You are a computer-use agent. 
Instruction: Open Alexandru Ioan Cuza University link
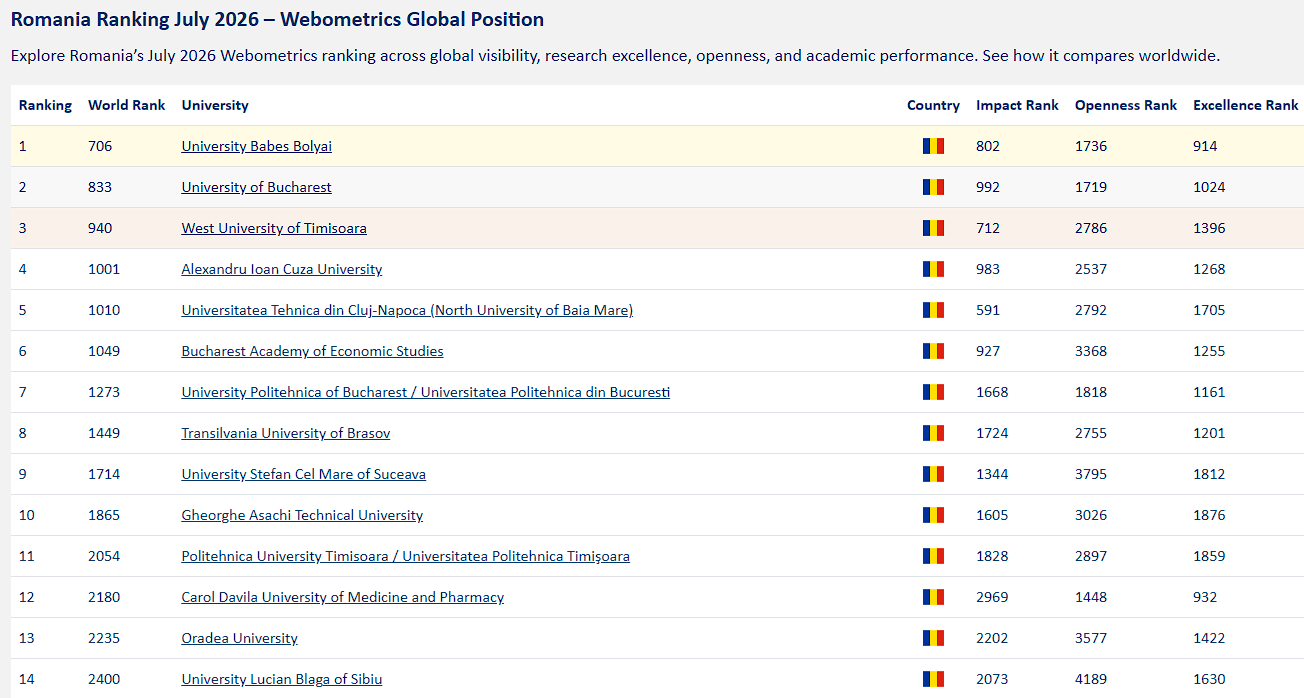pyautogui.click(x=281, y=269)
